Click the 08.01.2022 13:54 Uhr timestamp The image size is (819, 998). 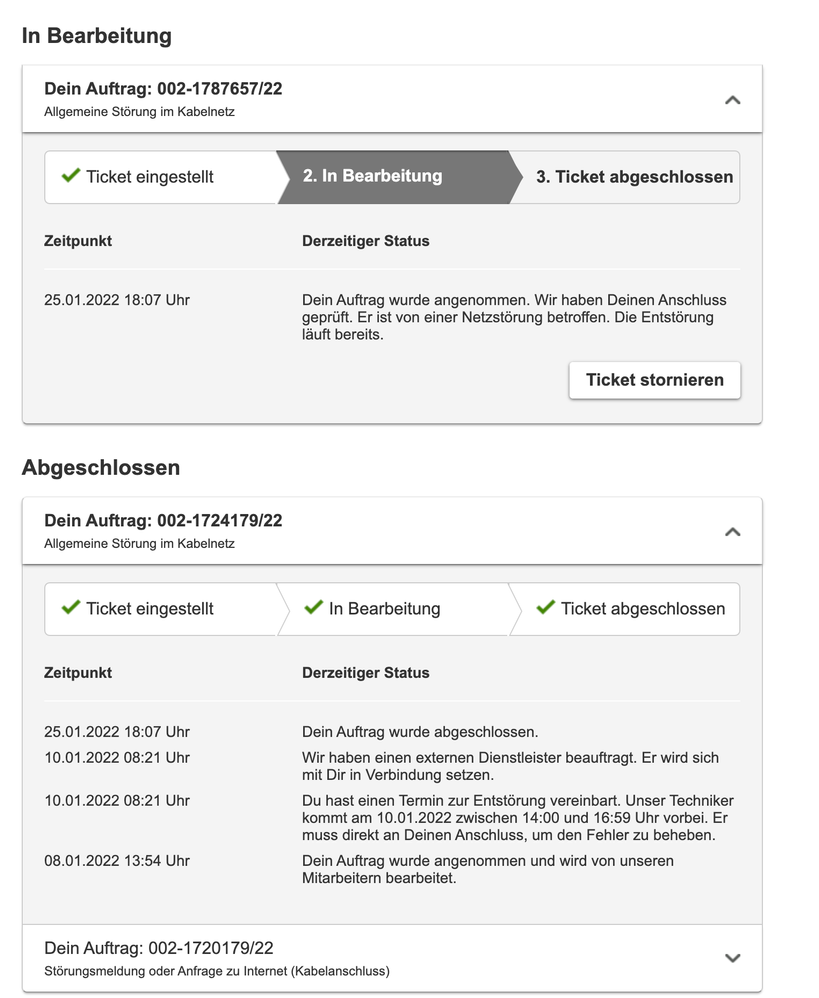[x=117, y=861]
